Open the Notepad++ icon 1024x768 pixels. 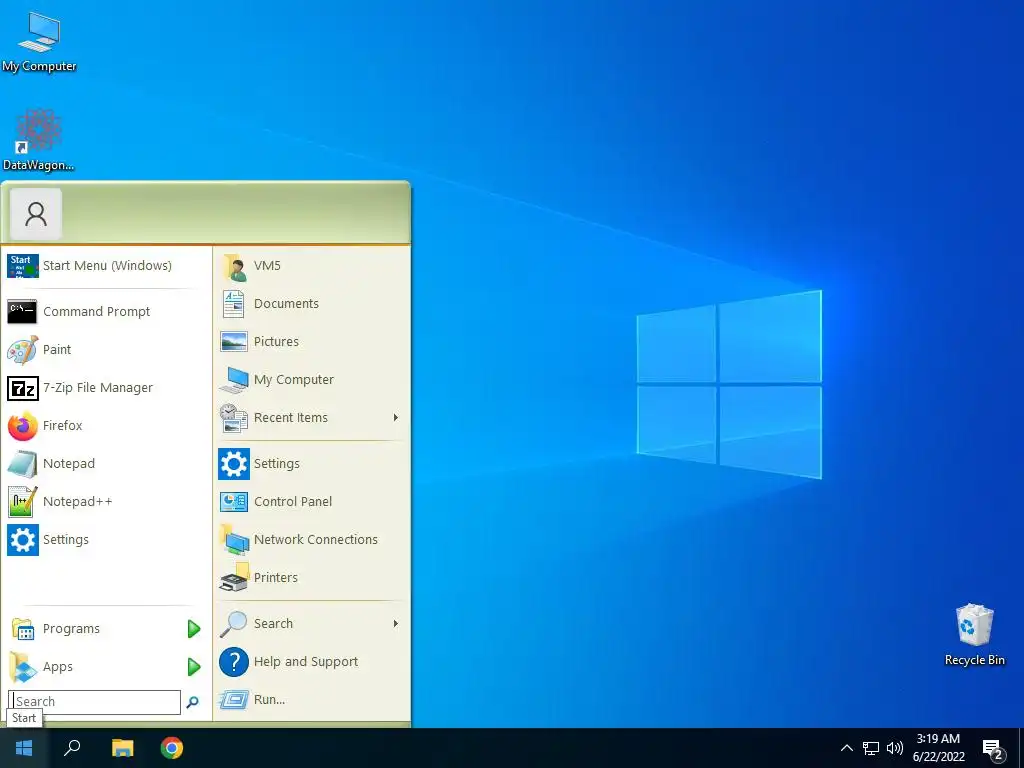(23, 502)
